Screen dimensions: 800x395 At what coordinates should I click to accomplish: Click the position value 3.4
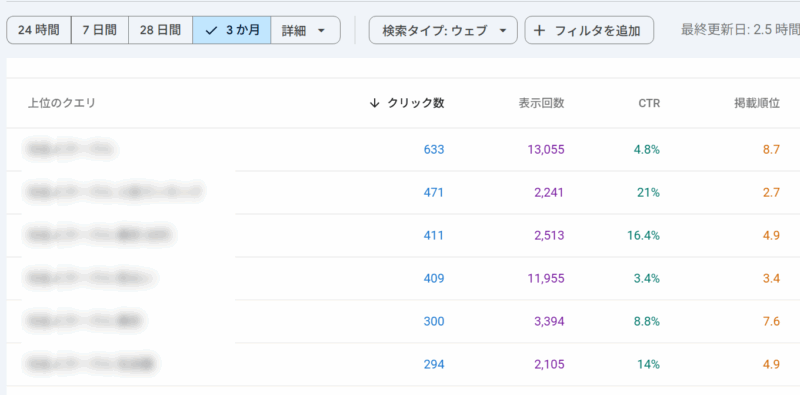point(771,278)
